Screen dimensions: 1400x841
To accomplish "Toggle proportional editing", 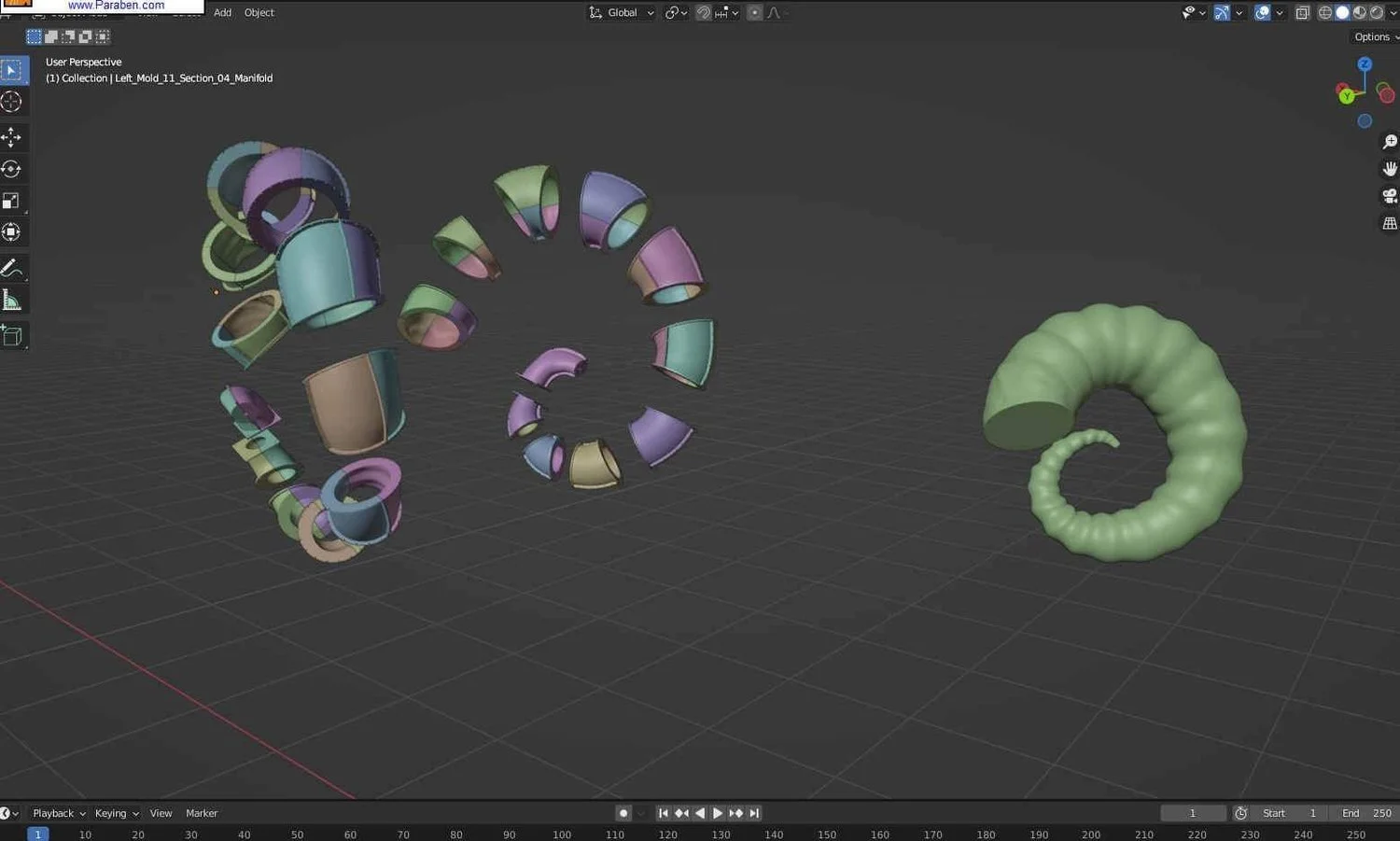I will coord(754,13).
